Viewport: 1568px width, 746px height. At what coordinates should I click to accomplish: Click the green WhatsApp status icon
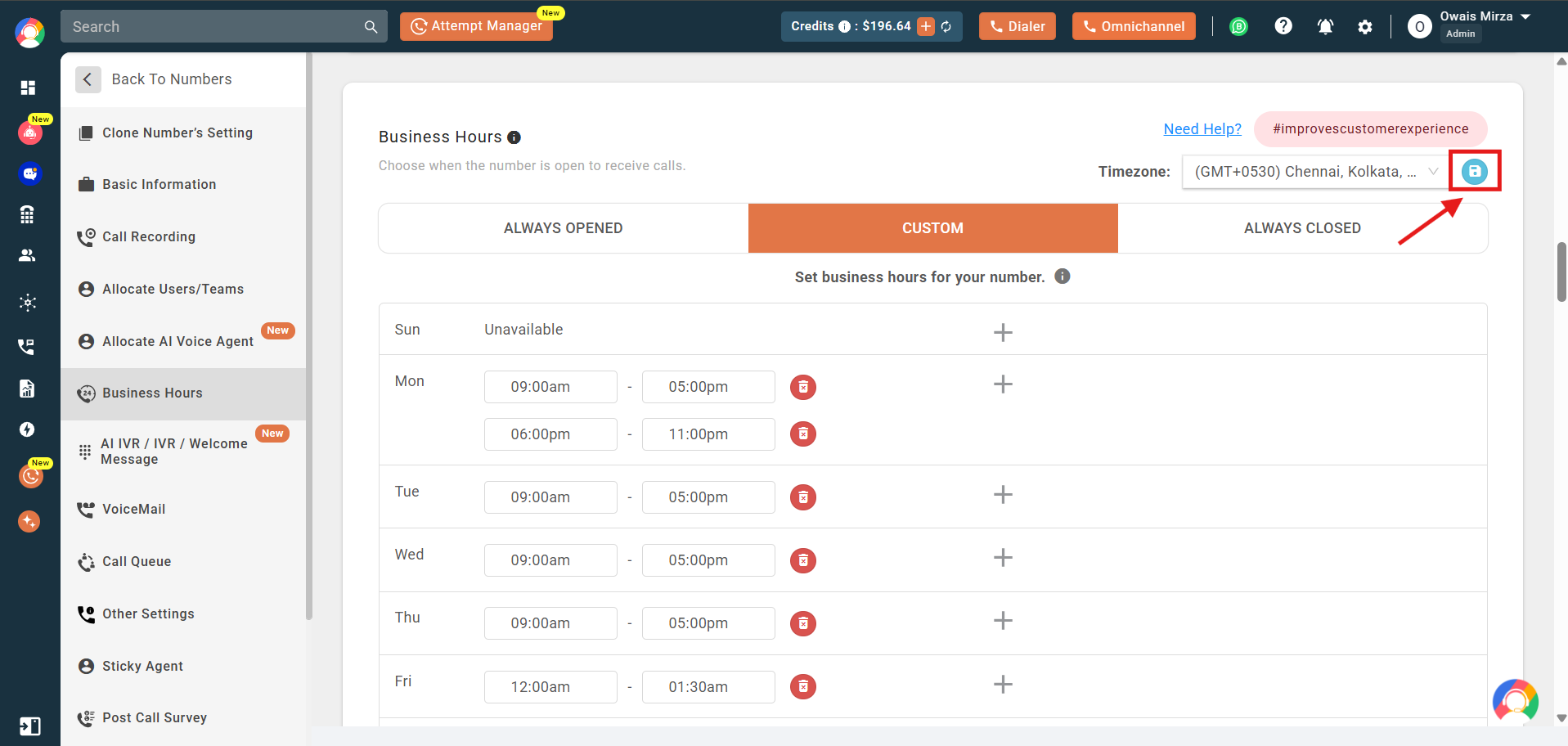1239,27
